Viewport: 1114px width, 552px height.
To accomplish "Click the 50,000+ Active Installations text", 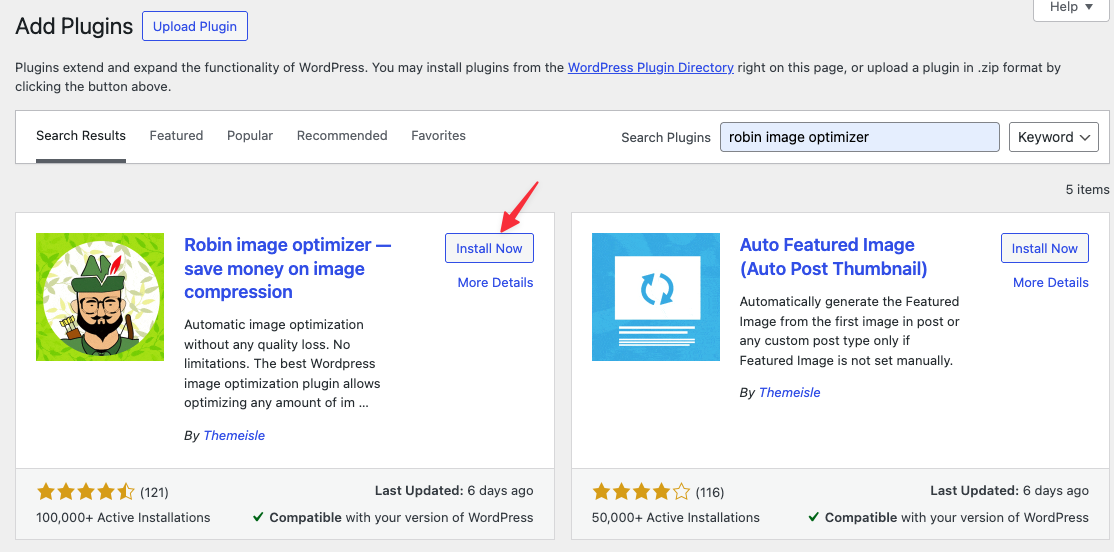I will coord(676,517).
